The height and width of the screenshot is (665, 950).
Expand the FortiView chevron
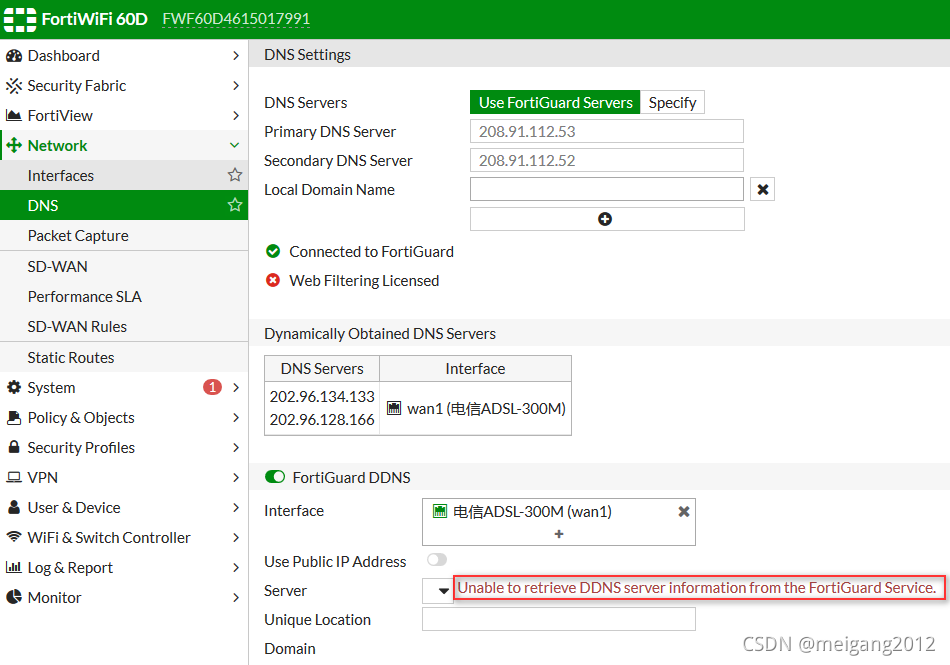pos(236,115)
